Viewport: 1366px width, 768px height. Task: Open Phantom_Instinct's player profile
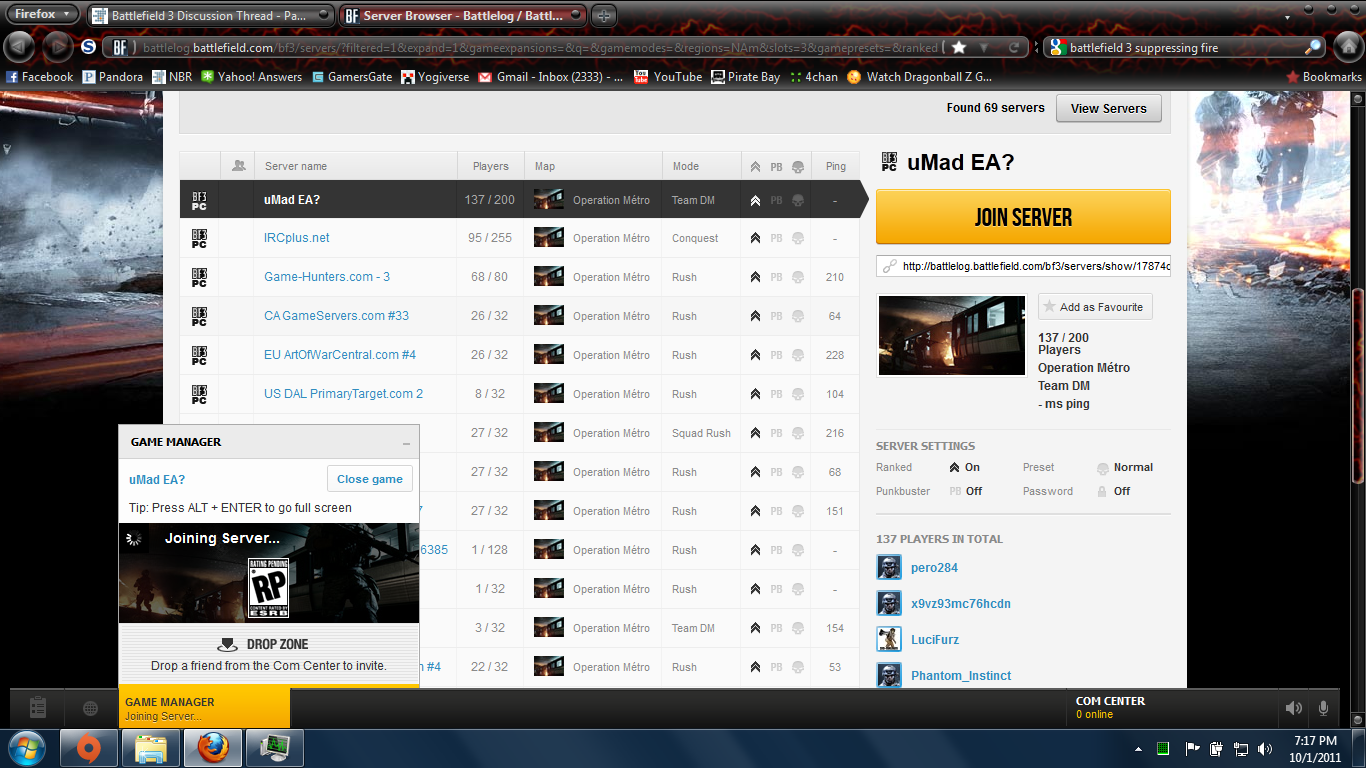pyautogui.click(x=961, y=676)
